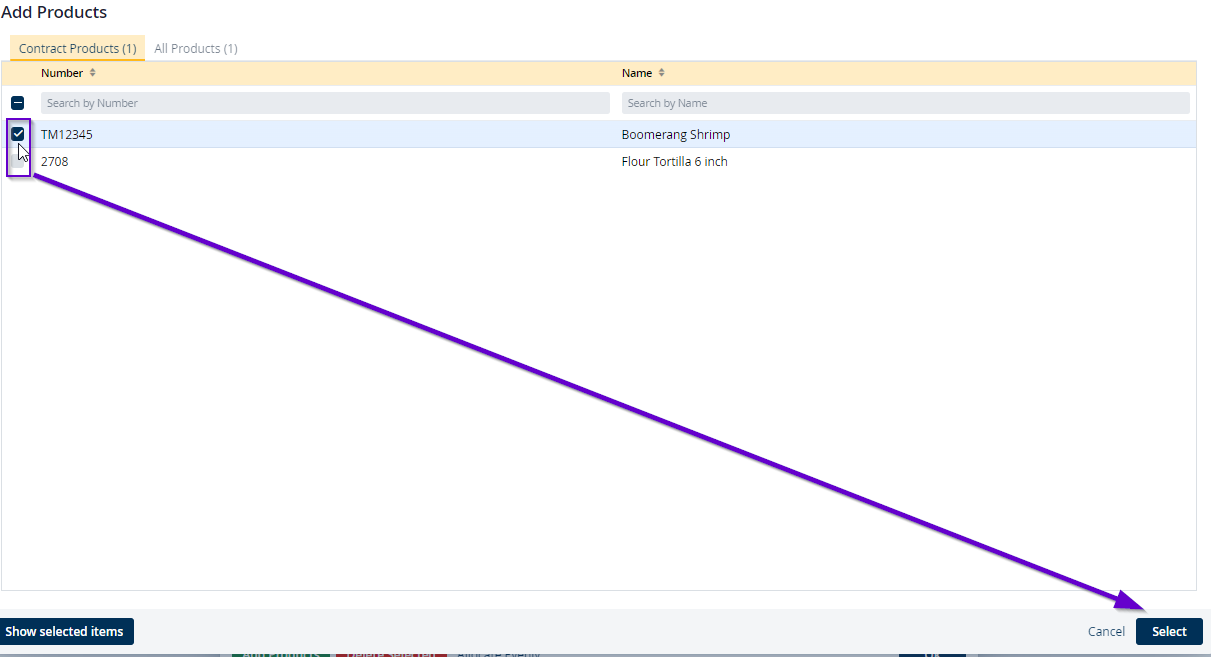
Task: Click the Name column header label
Action: tap(637, 73)
